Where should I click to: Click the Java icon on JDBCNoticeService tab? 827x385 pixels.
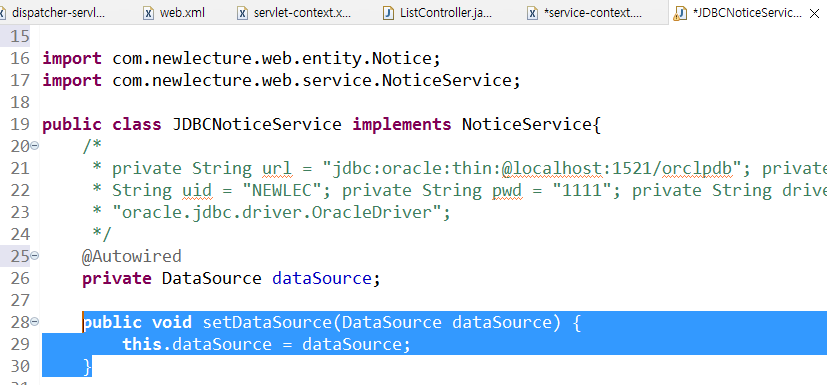(681, 13)
